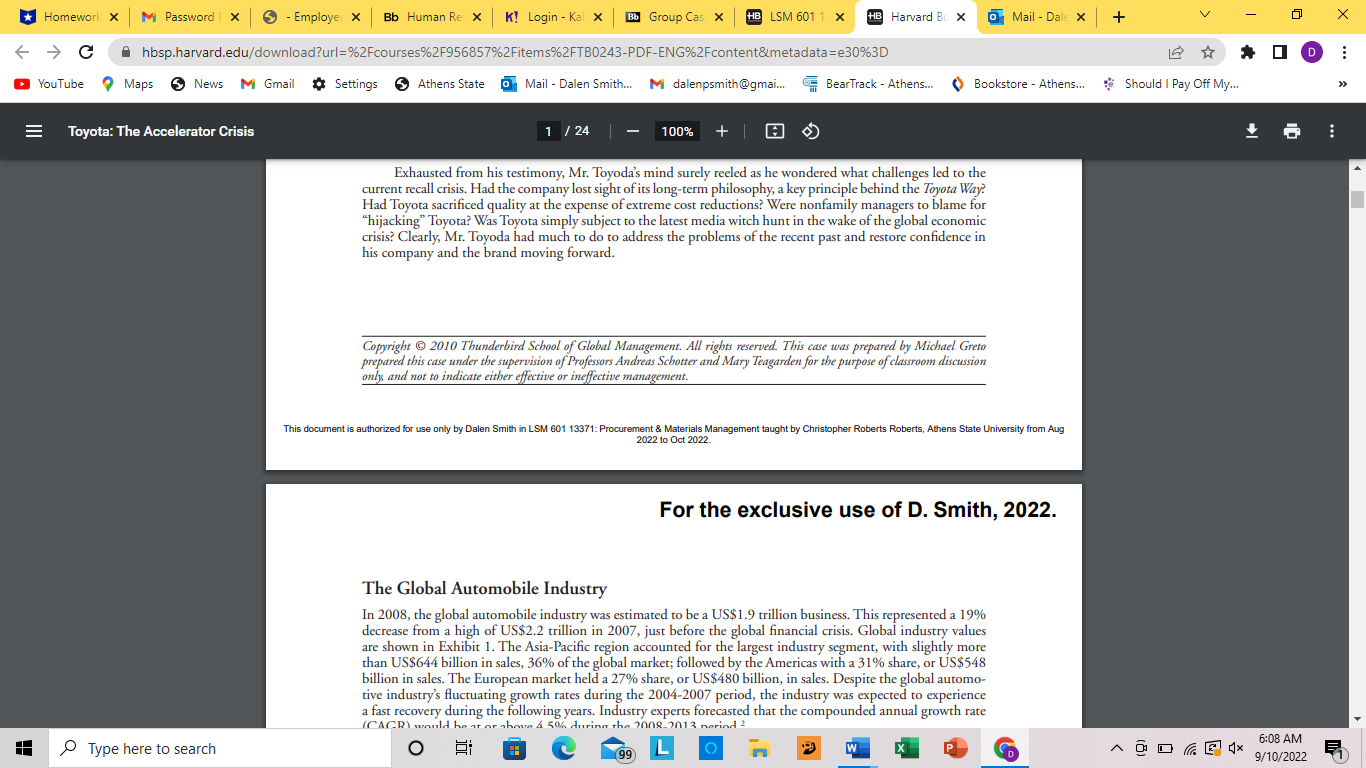Open the News bookmark
The image size is (1366, 768).
click(x=197, y=84)
